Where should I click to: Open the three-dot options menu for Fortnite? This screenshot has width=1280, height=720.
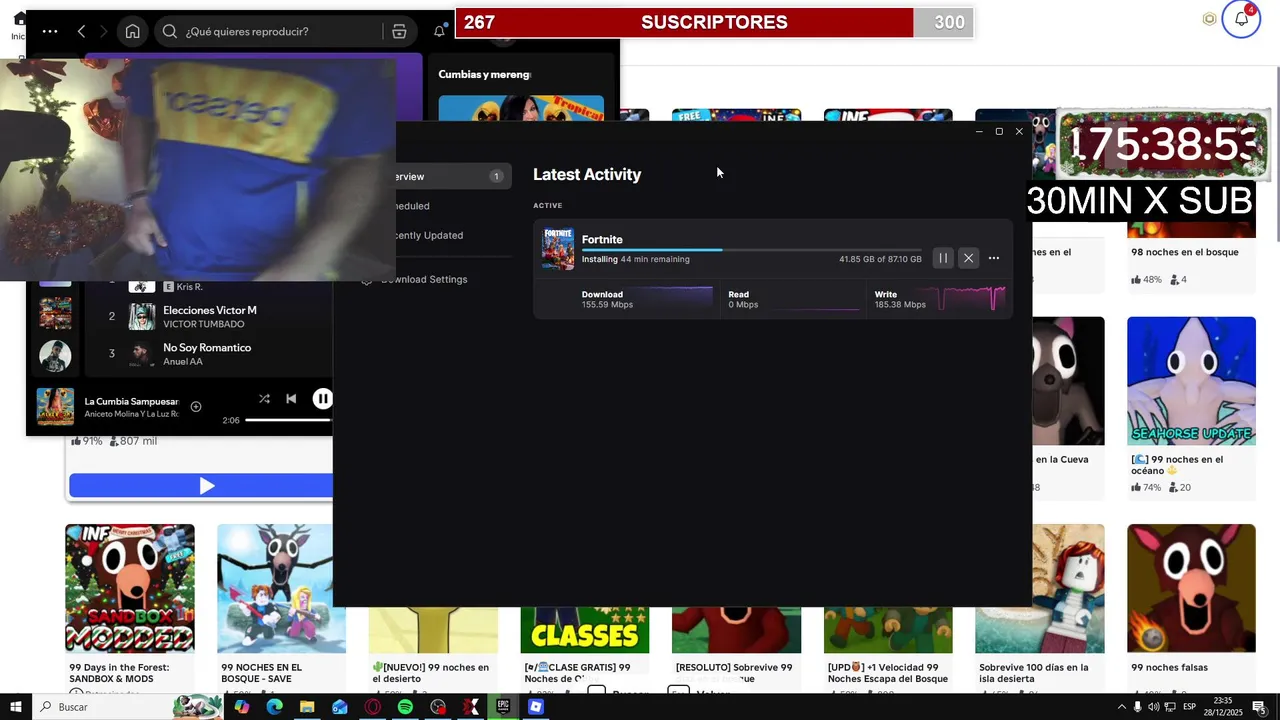click(x=994, y=258)
